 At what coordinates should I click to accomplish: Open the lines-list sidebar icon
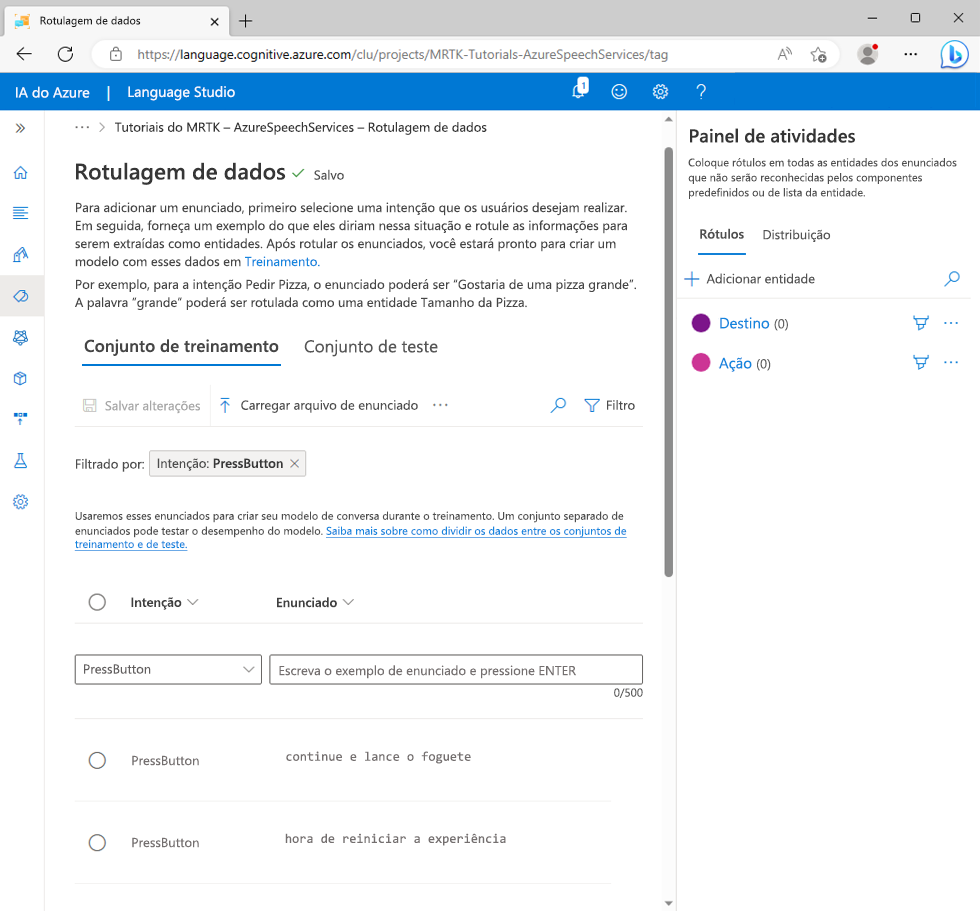point(21,213)
